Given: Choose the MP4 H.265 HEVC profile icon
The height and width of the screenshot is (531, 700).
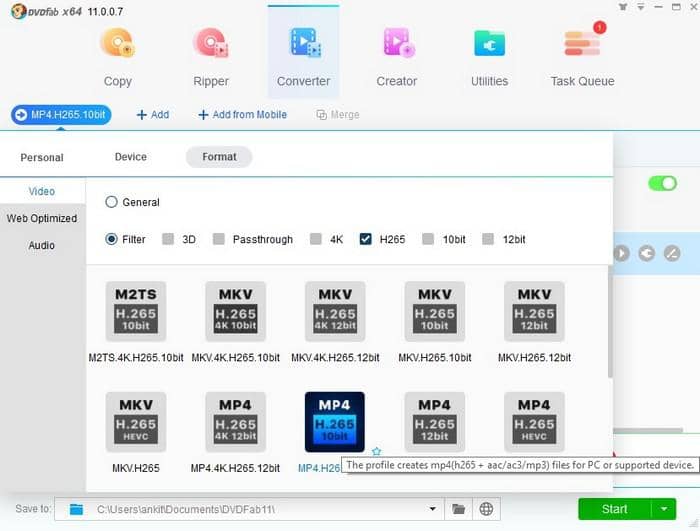Looking at the screenshot, I should (x=534, y=422).
